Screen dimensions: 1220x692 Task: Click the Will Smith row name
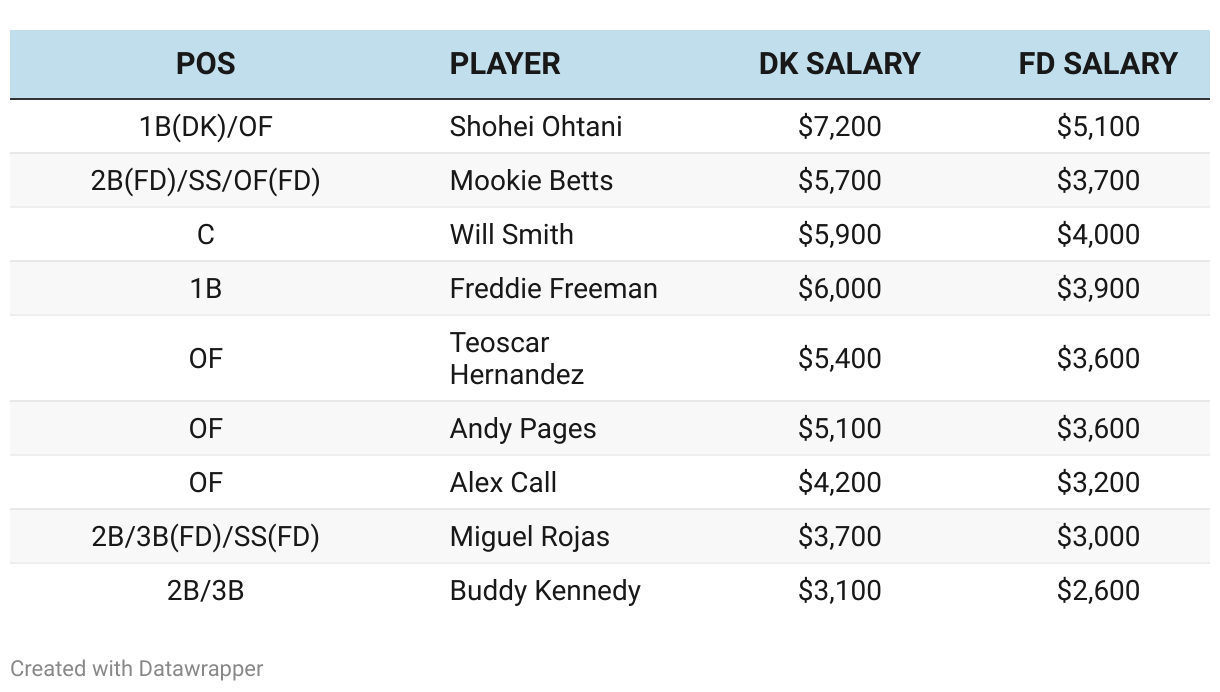point(512,234)
